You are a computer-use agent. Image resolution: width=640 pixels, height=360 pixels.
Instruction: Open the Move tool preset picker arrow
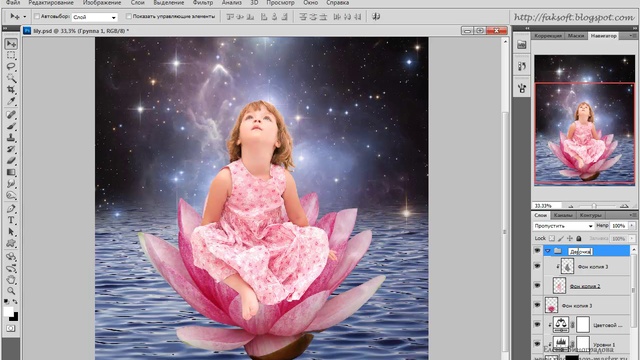(24, 17)
